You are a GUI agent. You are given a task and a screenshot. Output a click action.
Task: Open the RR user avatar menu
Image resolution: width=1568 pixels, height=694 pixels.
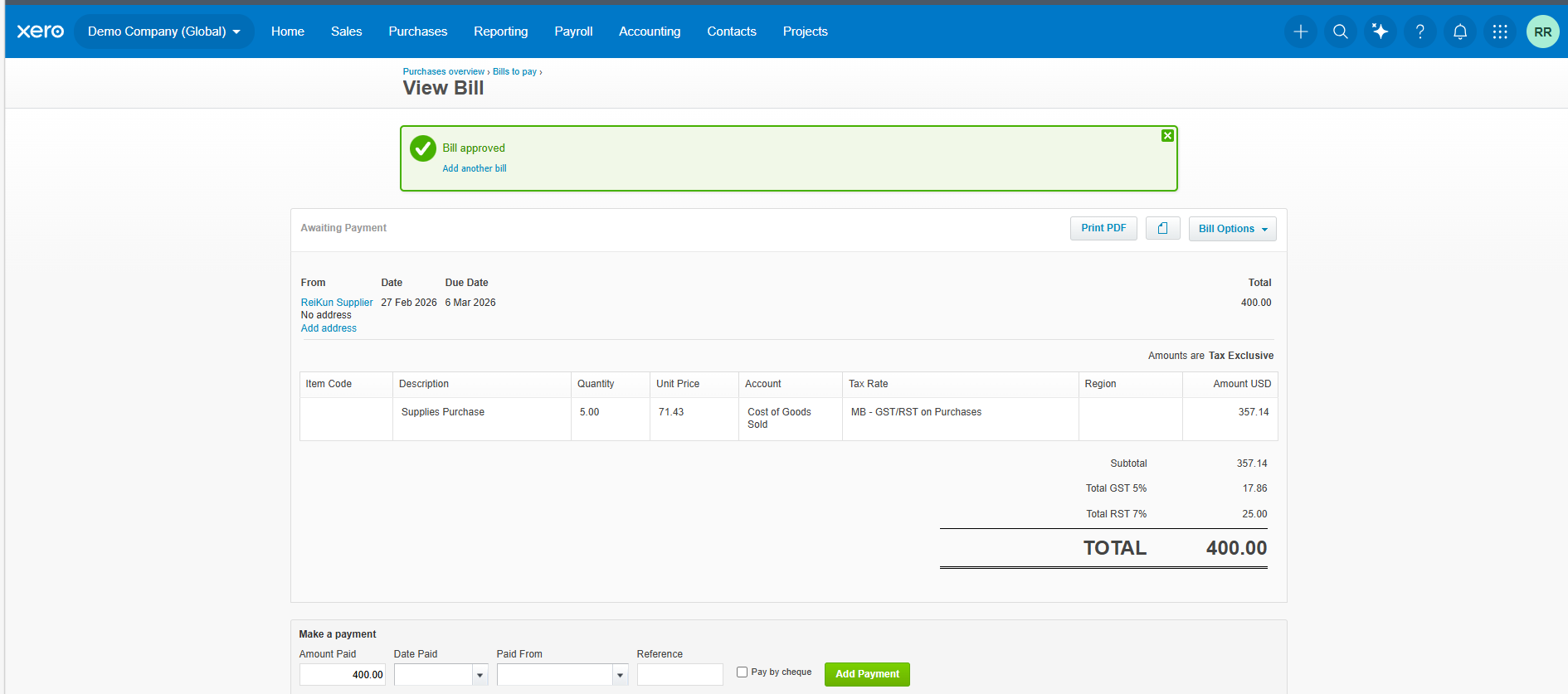coord(1543,32)
